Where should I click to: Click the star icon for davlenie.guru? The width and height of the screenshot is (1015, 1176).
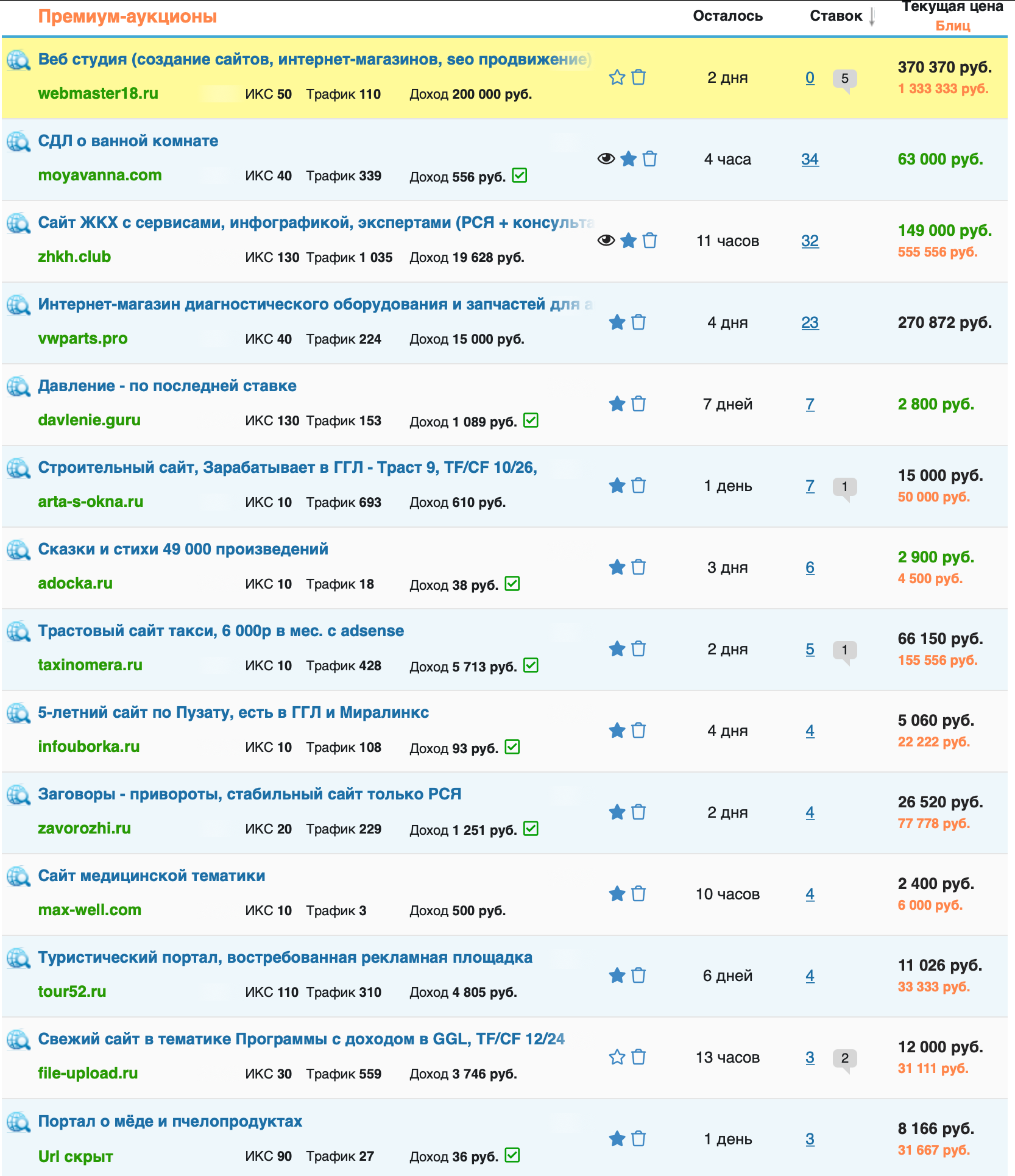[x=617, y=404]
